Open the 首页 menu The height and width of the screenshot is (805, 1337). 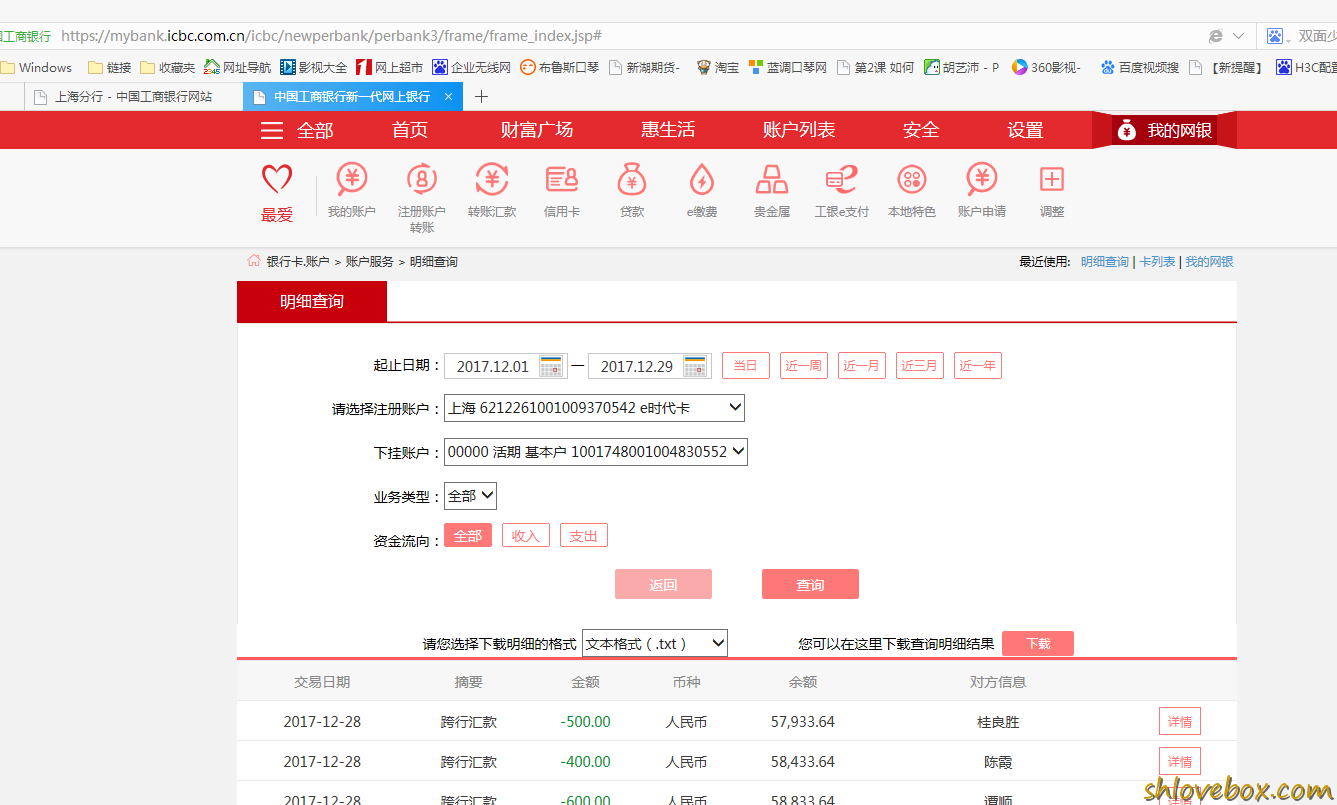pos(410,130)
